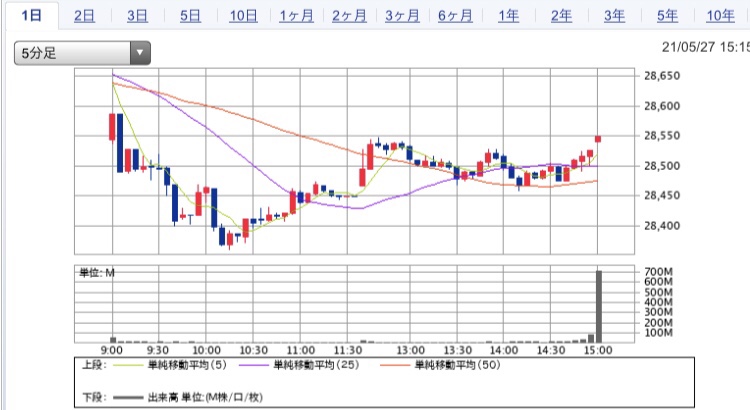
Task: Click the dropdown arrow beside 5分足
Action: click(140, 53)
